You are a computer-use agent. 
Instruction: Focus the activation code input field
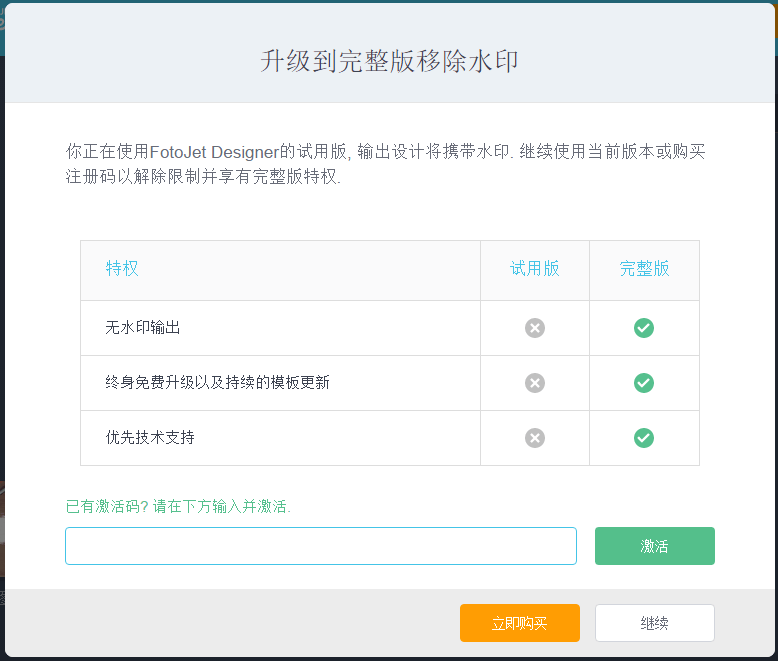[x=321, y=546]
